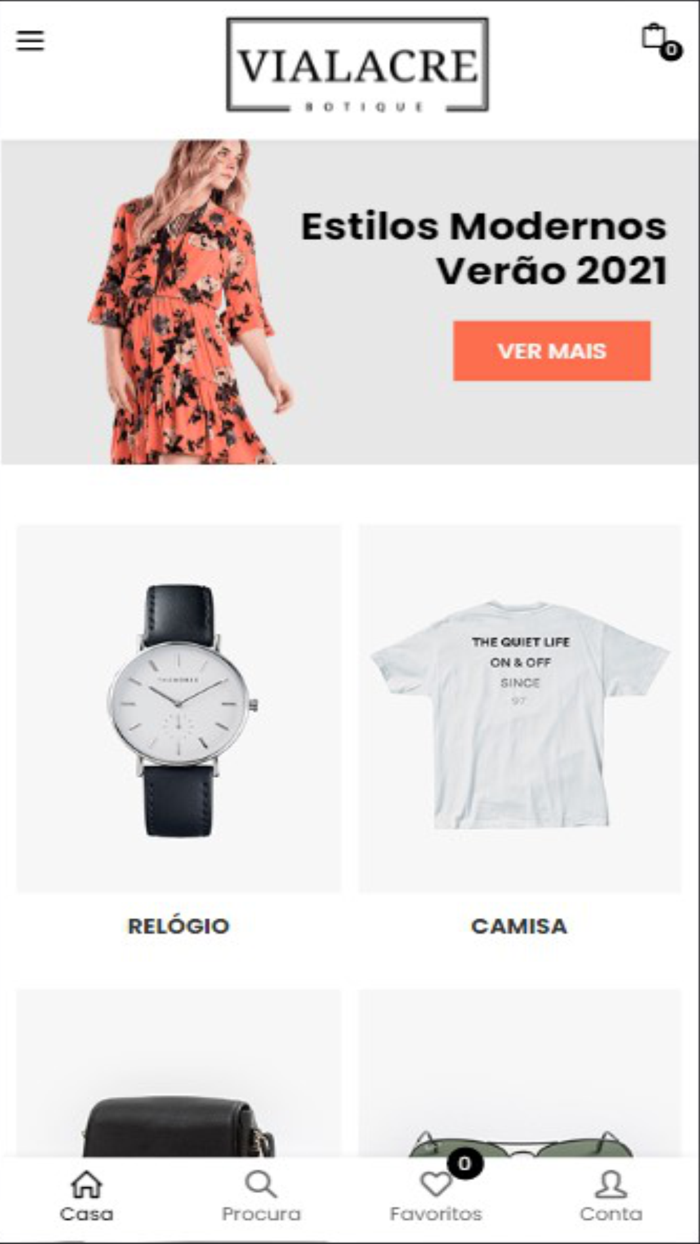The image size is (700, 1244).
Task: Click the VER MAIS button
Action: click(x=552, y=351)
